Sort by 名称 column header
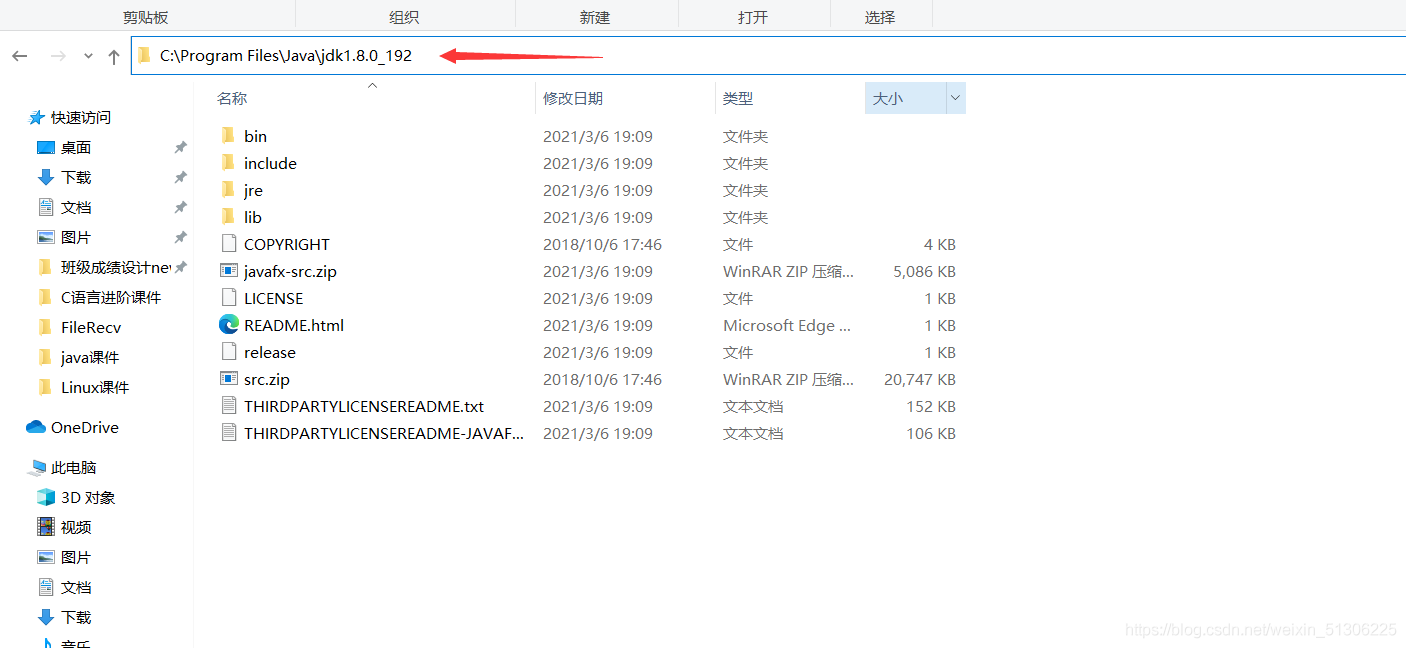 click(x=232, y=98)
